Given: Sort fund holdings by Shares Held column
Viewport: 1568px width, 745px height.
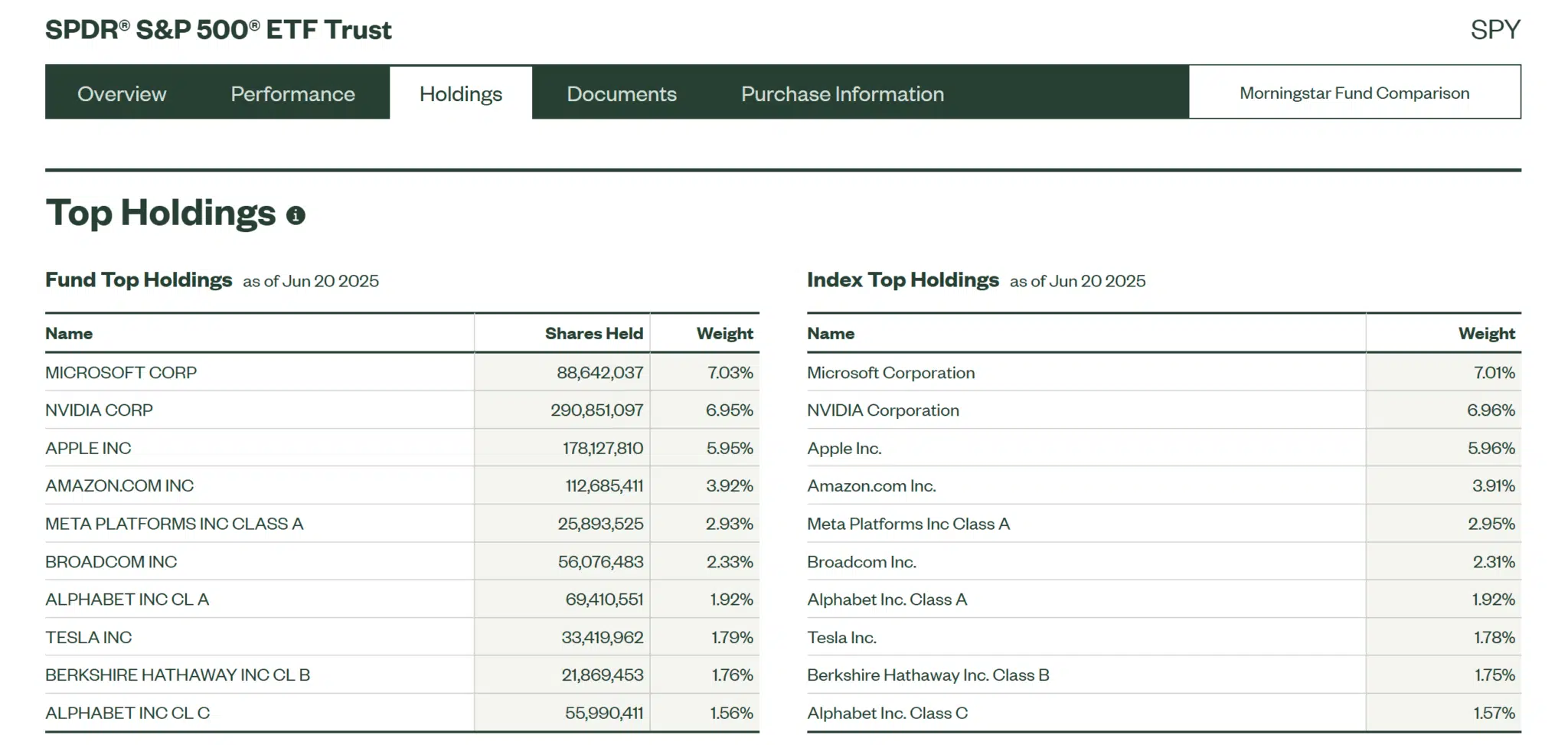Looking at the screenshot, I should pyautogui.click(x=593, y=333).
